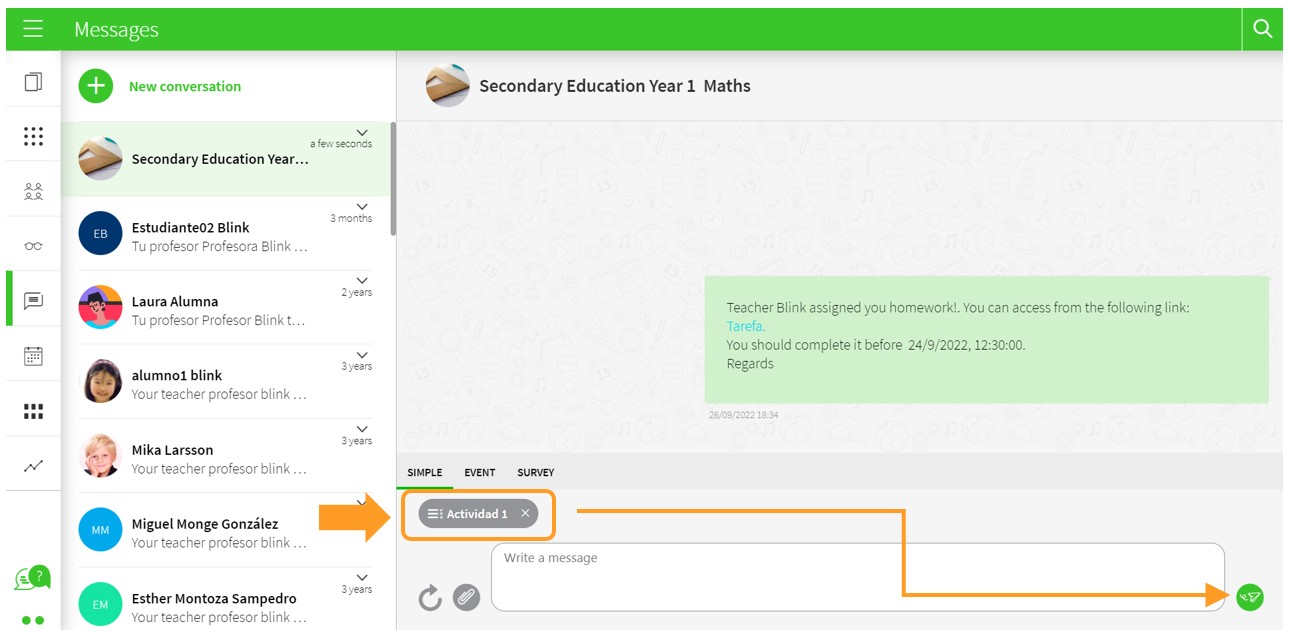Image resolution: width=1290 pixels, height=633 pixels.
Task: Remove the Actividad 1 attachment chip
Action: tap(525, 514)
